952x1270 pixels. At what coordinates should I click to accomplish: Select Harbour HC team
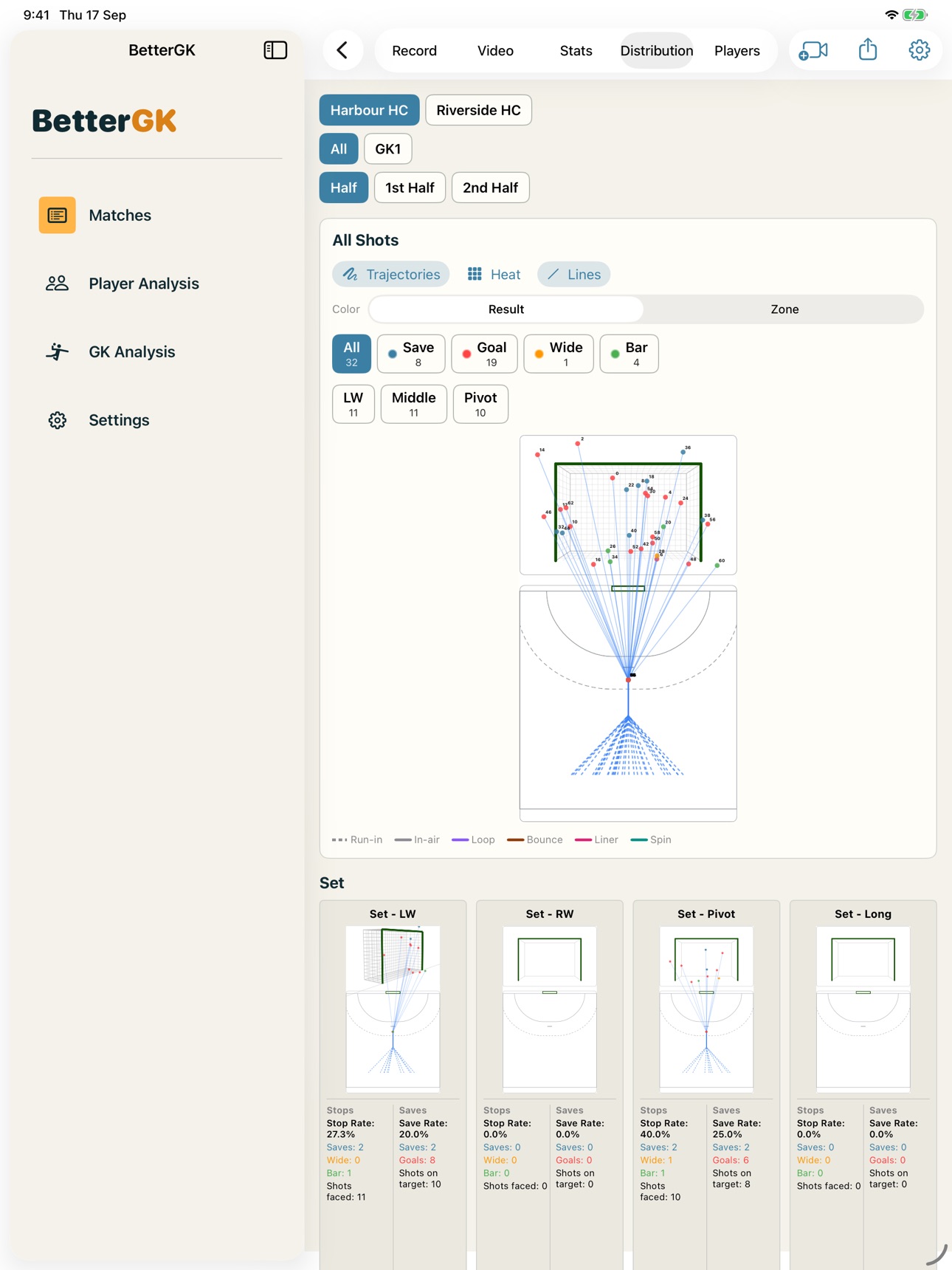click(x=369, y=110)
